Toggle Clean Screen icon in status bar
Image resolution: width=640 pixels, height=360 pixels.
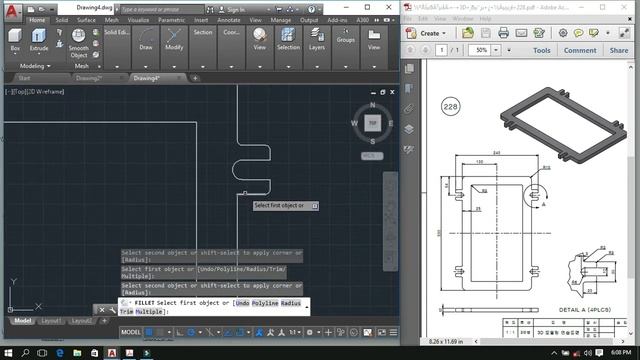coord(382,333)
